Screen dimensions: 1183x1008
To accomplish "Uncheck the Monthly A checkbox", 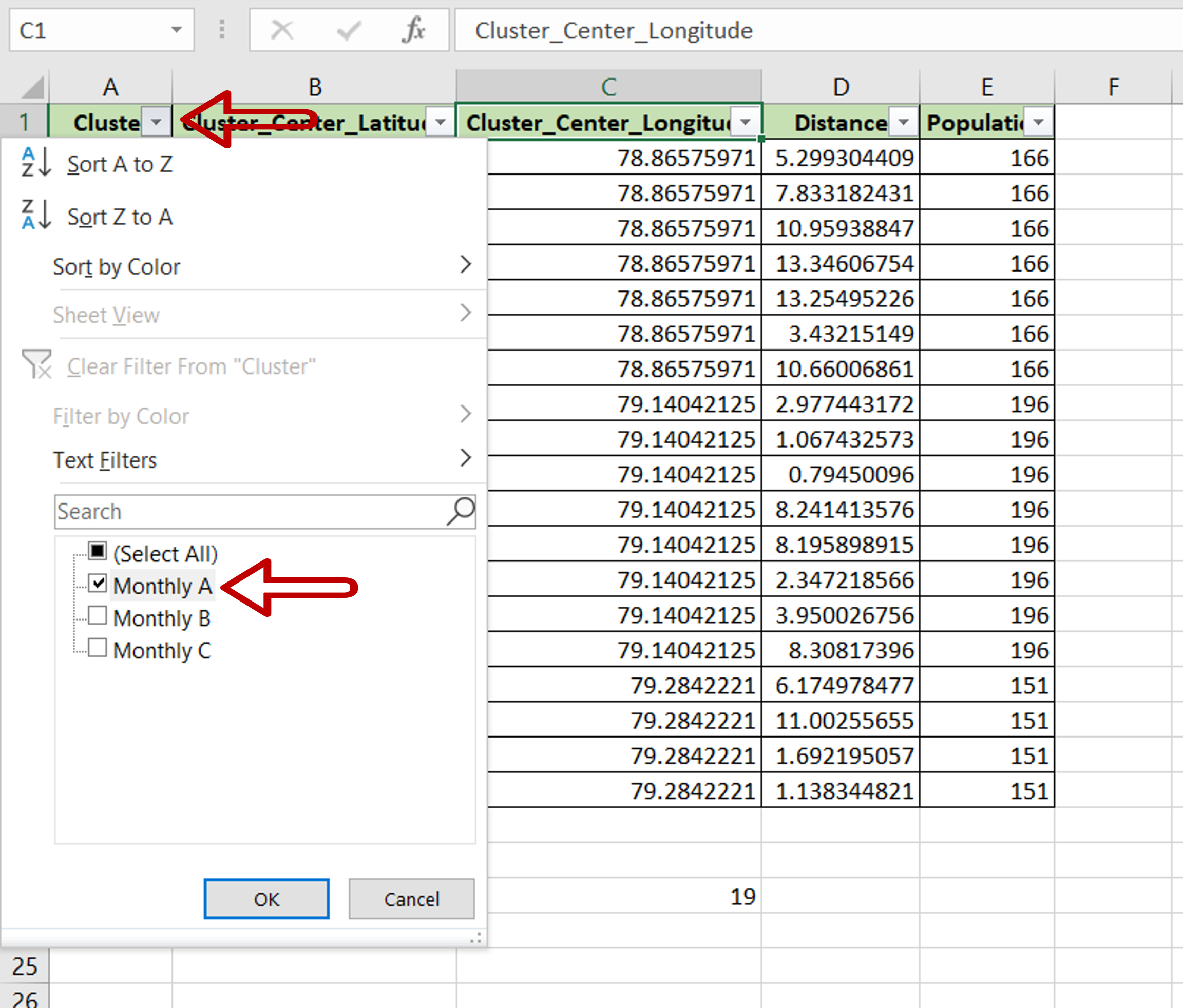I will pyautogui.click(x=98, y=584).
